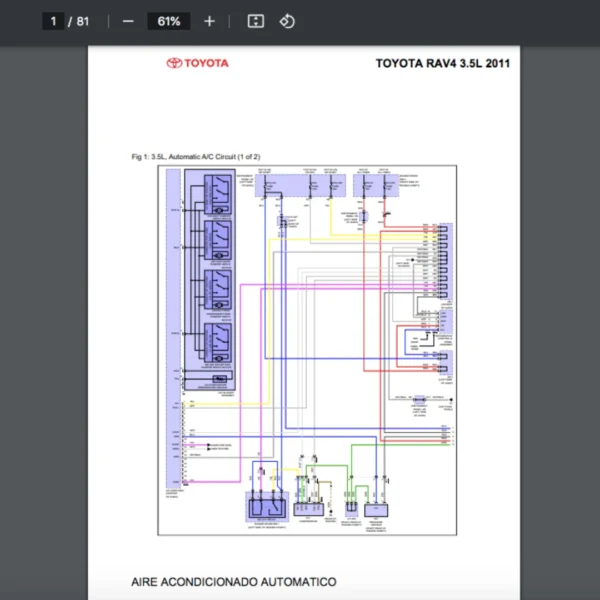The width and height of the screenshot is (600, 600).
Task: Click the blue component box at bottom left of diagram
Action: pyautogui.click(x=267, y=507)
